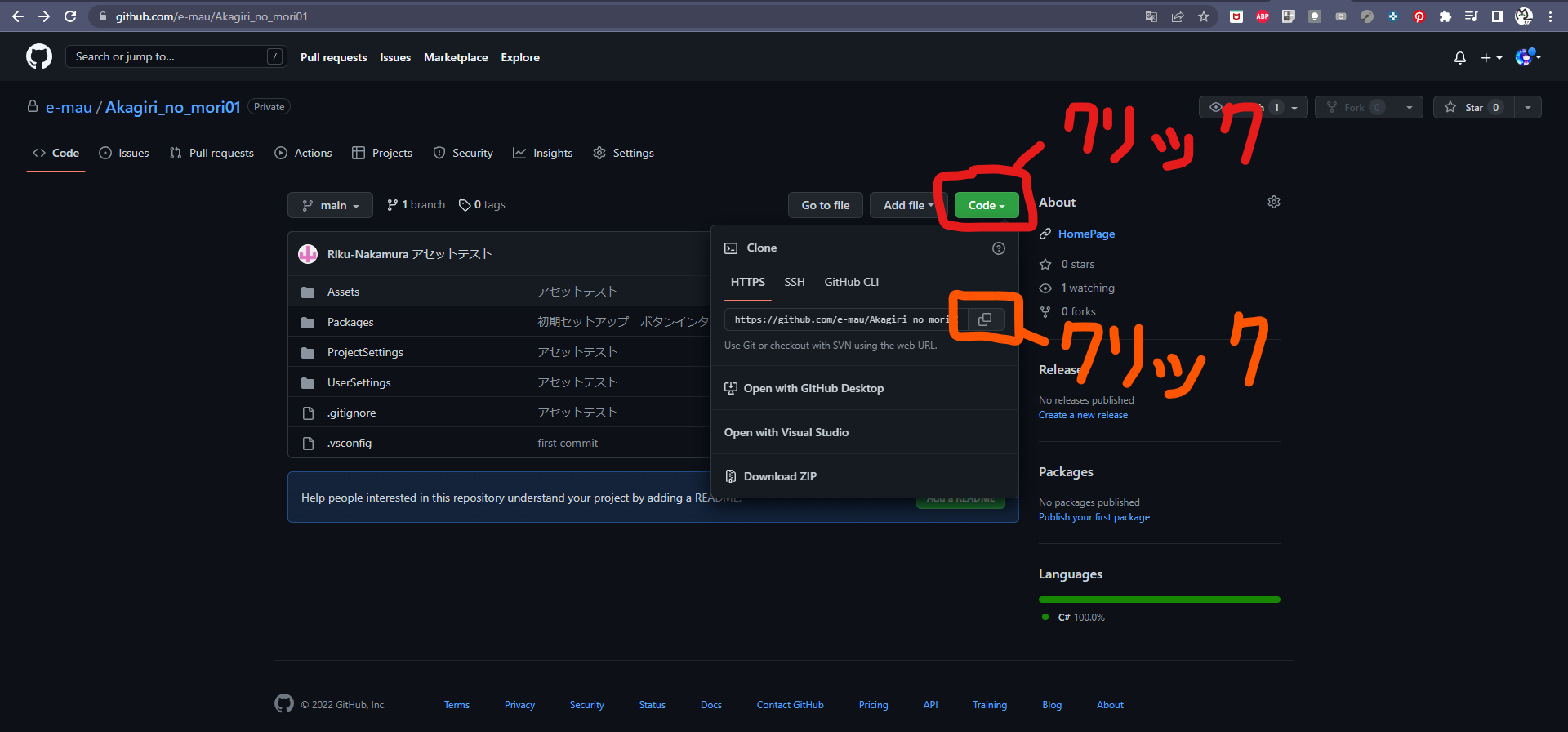Image resolution: width=1568 pixels, height=732 pixels.
Task: Switch to the GitHub CLI tab
Action: pos(852,282)
